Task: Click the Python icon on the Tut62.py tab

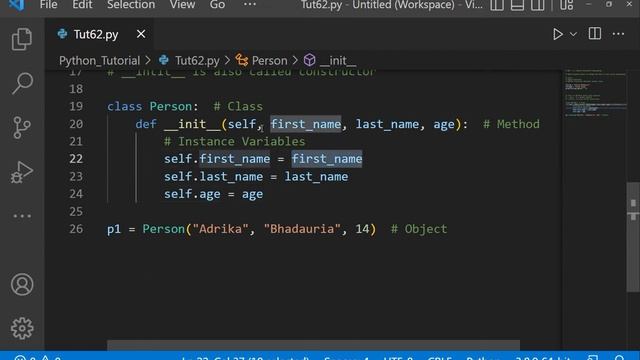Action: tap(62, 33)
